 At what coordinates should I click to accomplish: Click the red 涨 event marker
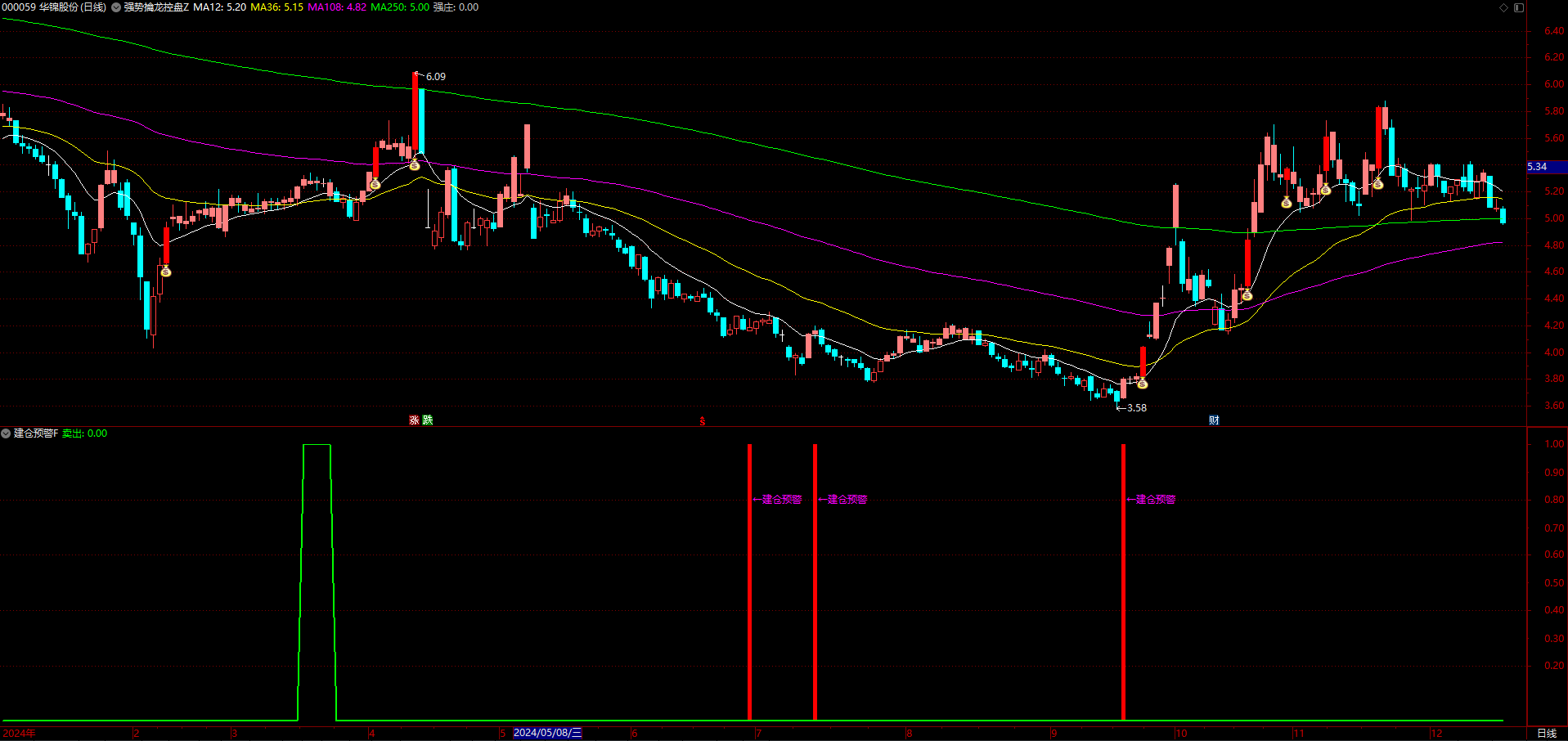click(x=415, y=420)
